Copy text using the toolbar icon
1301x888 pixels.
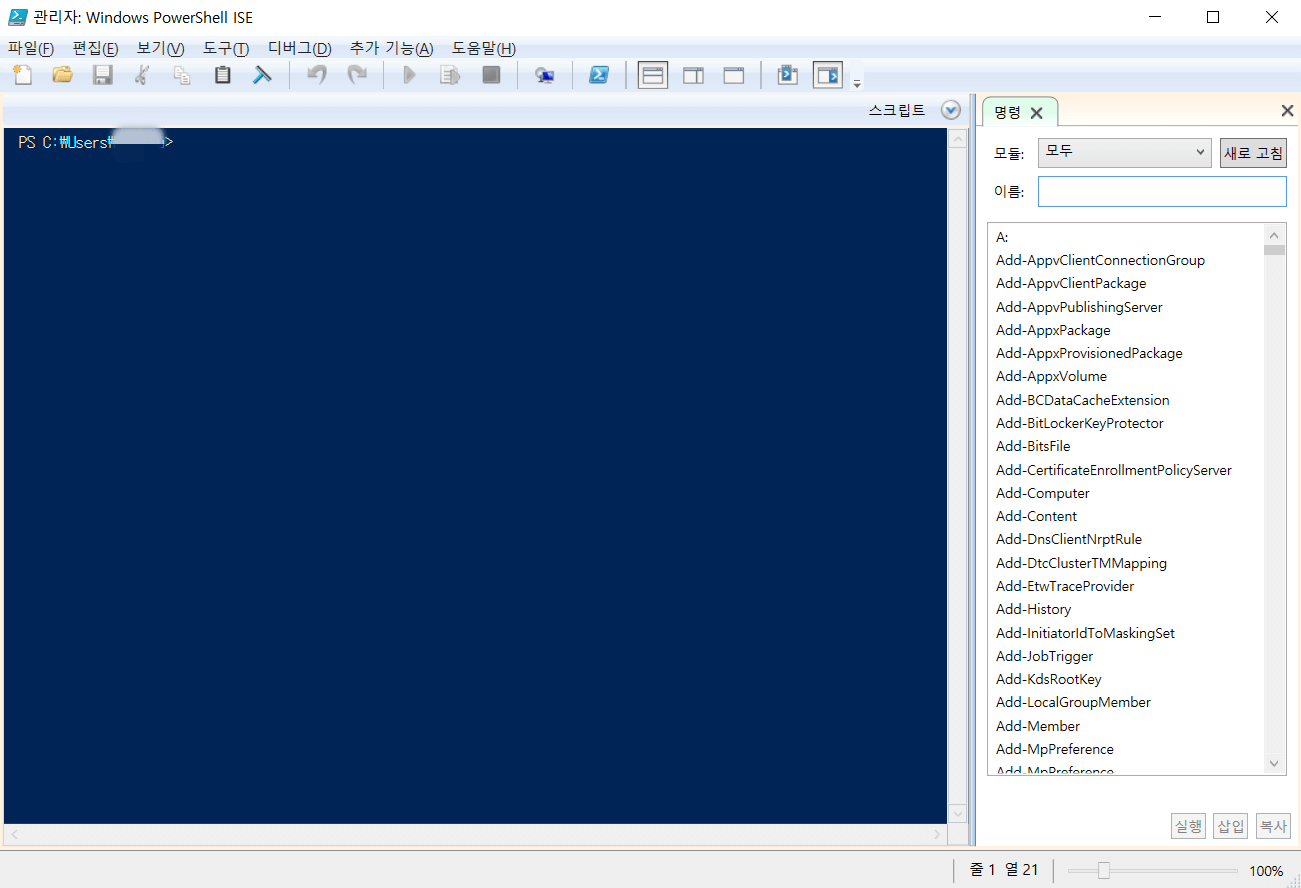(182, 74)
